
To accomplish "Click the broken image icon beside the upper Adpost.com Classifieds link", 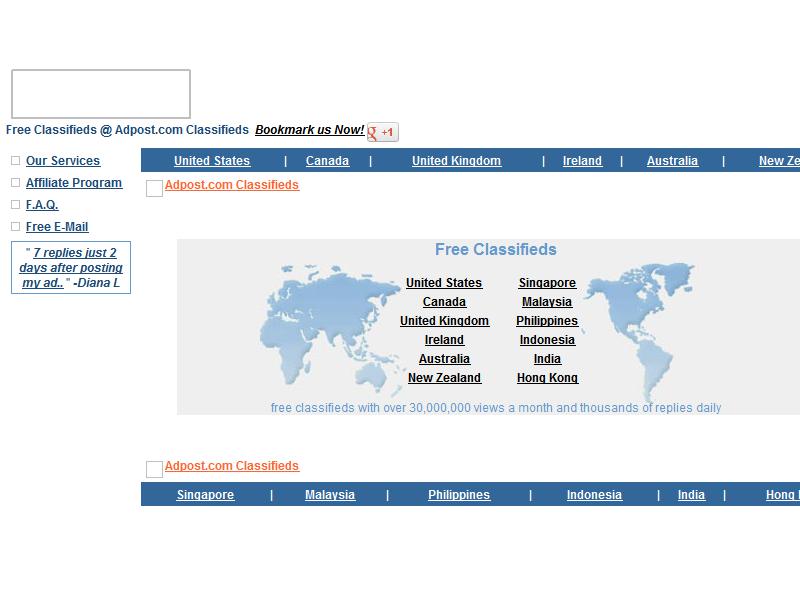I will coord(154,188).
